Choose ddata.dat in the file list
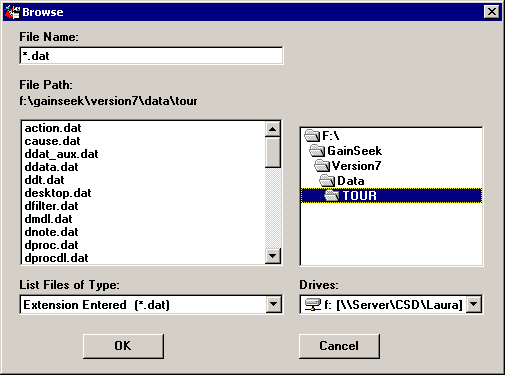 point(52,167)
